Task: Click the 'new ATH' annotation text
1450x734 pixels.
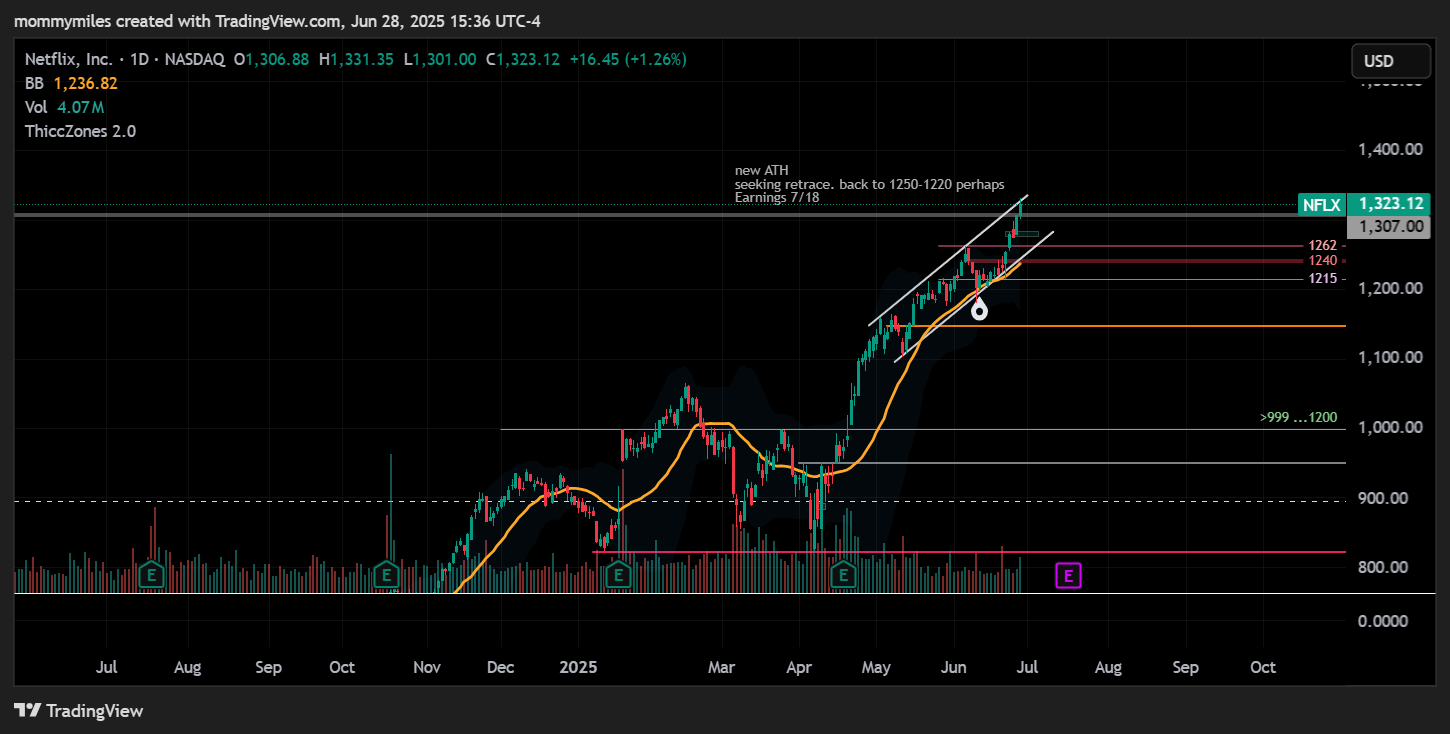Action: point(761,171)
